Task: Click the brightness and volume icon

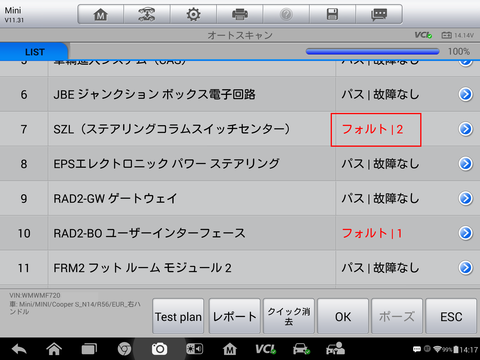Action: pos(194,349)
